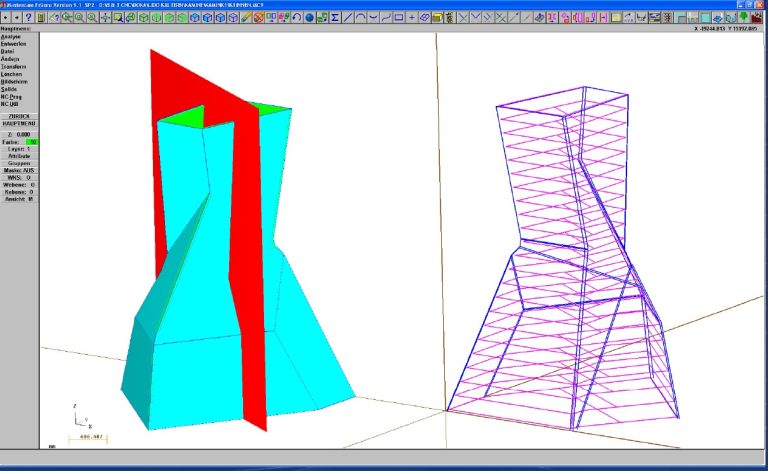Open the Layer setting in sidebar

(x=19, y=149)
